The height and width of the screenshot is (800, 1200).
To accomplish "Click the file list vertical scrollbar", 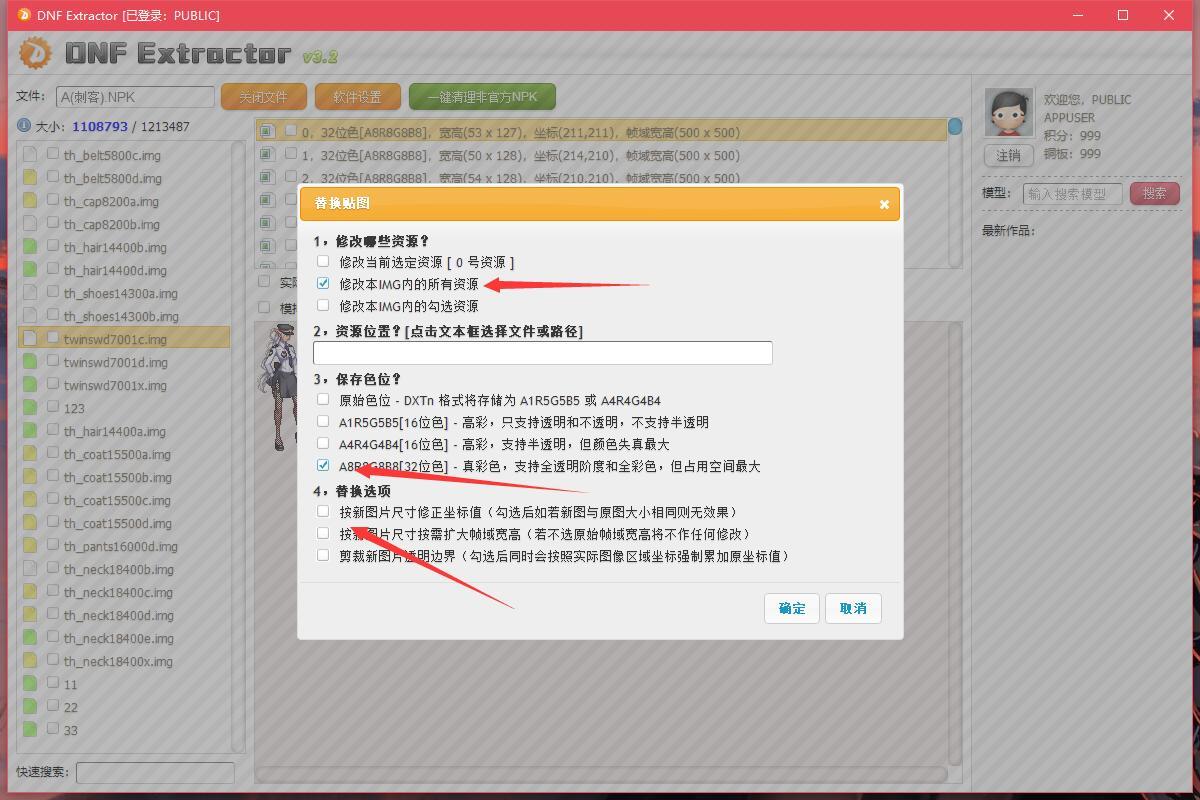I will pos(238,445).
